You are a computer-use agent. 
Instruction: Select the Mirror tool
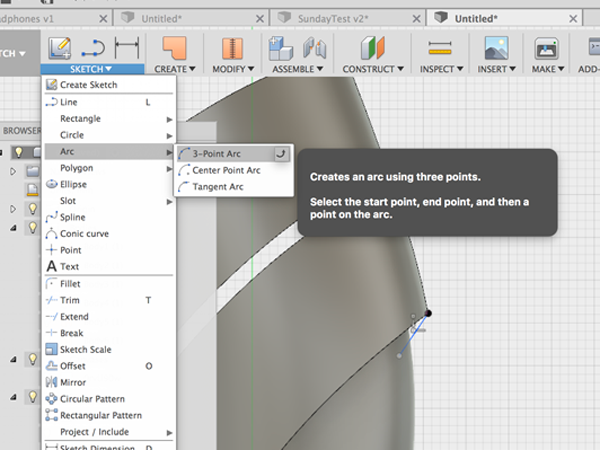click(x=109, y=383)
